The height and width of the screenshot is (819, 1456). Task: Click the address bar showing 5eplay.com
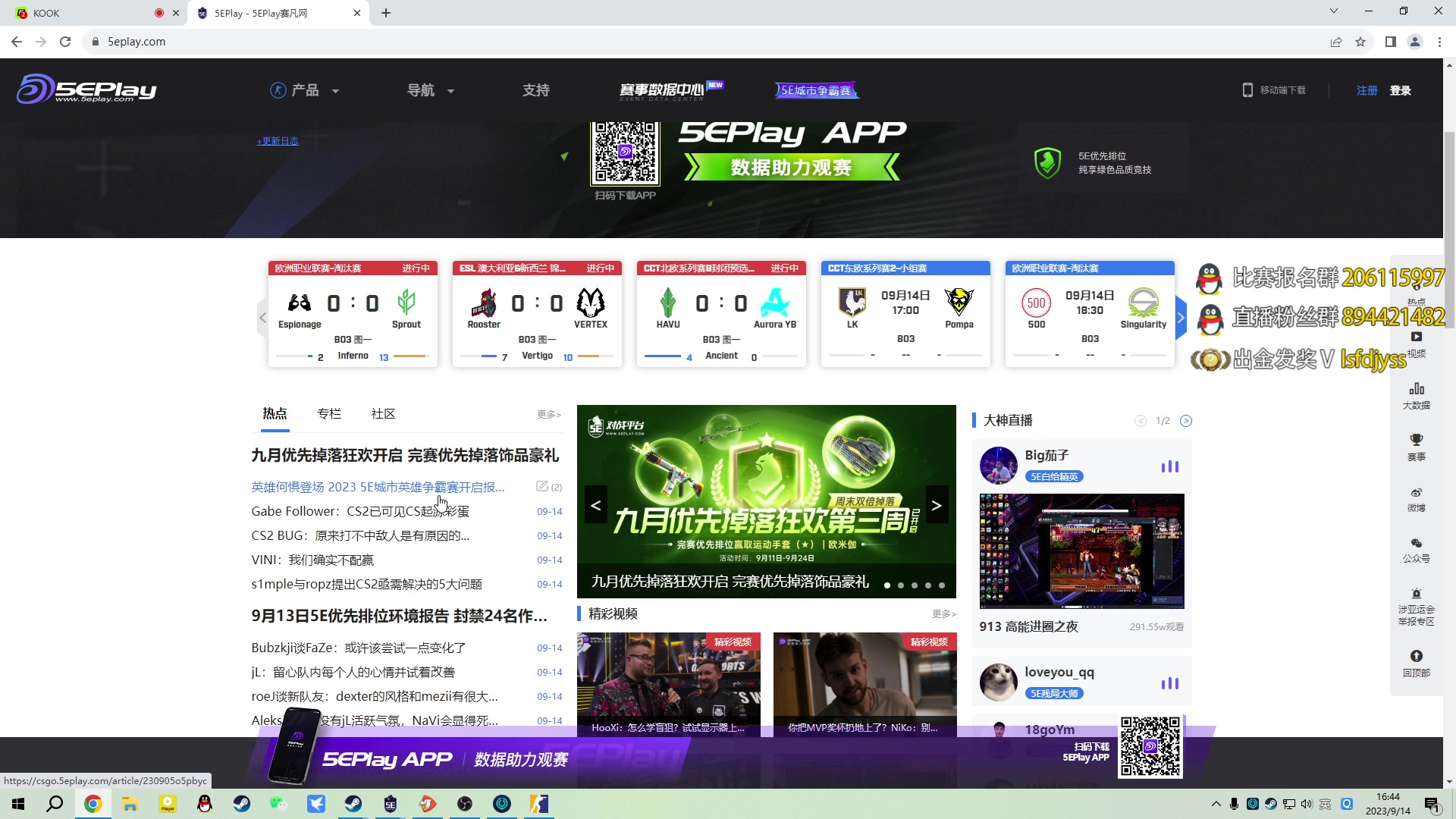point(705,42)
